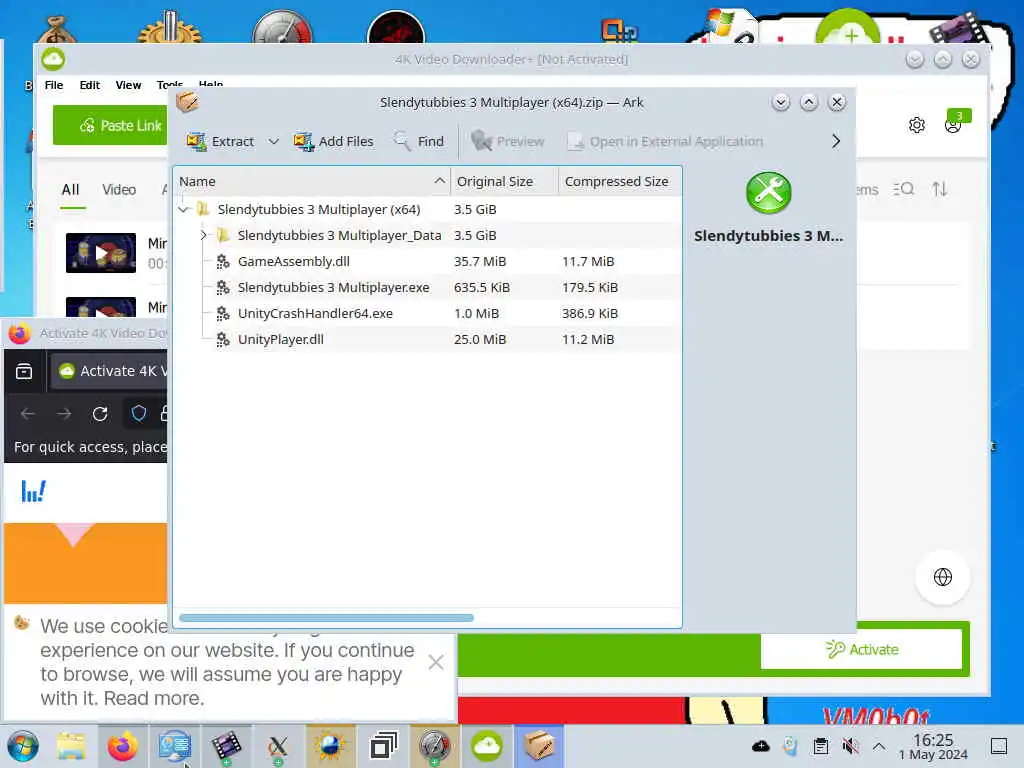The height and width of the screenshot is (768, 1024).
Task: Click Open in External Application button
Action: pyautogui.click(x=665, y=141)
